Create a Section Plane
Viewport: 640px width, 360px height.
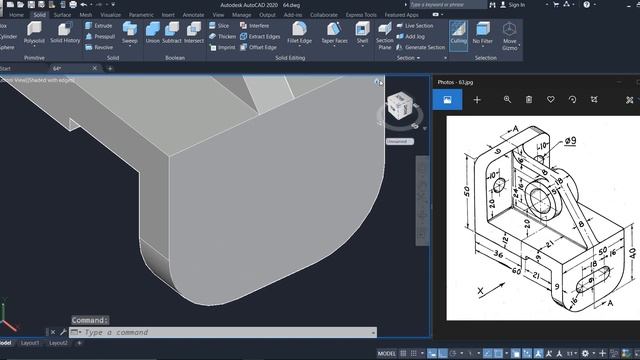click(384, 36)
